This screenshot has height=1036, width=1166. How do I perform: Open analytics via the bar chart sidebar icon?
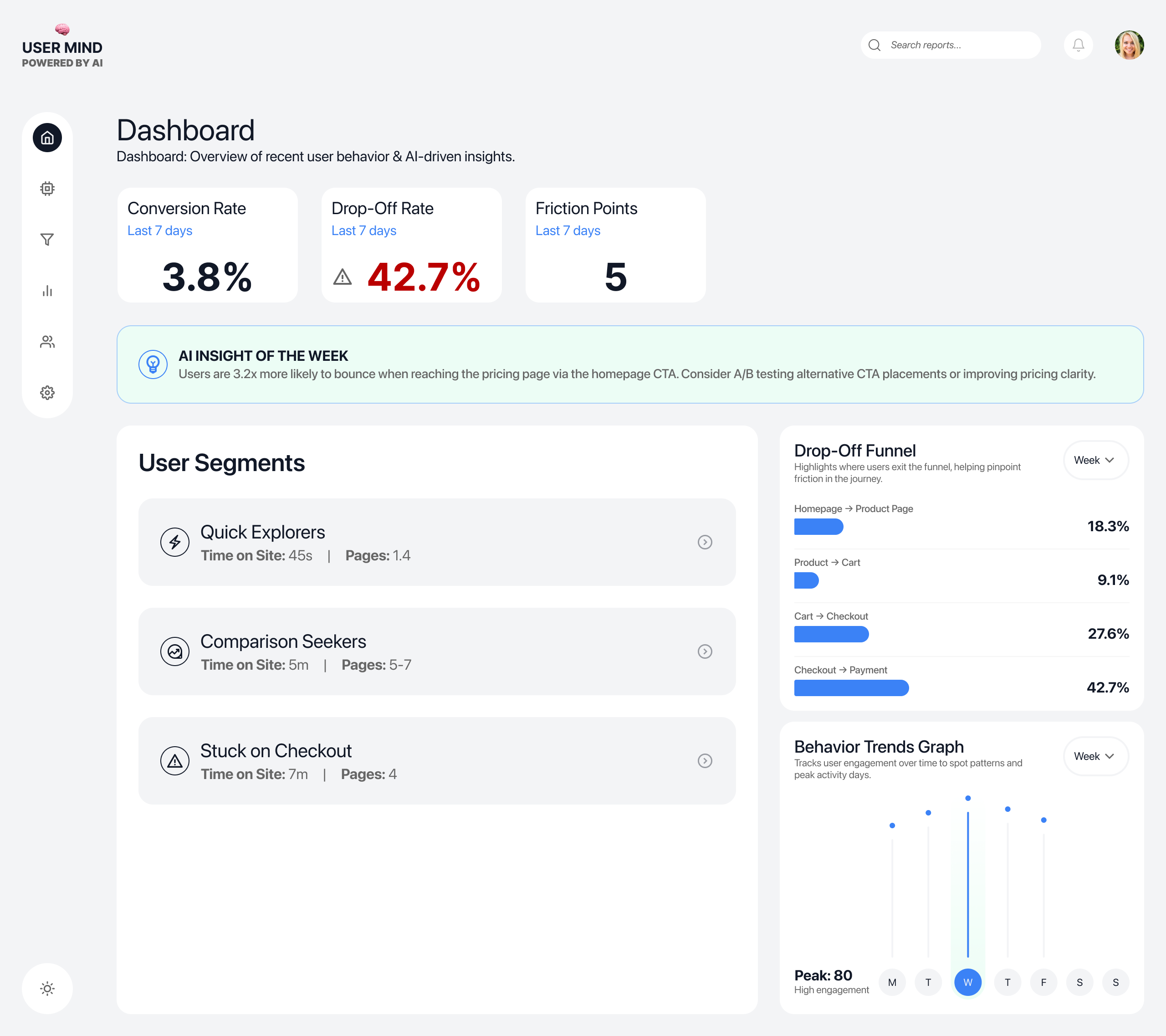click(47, 291)
